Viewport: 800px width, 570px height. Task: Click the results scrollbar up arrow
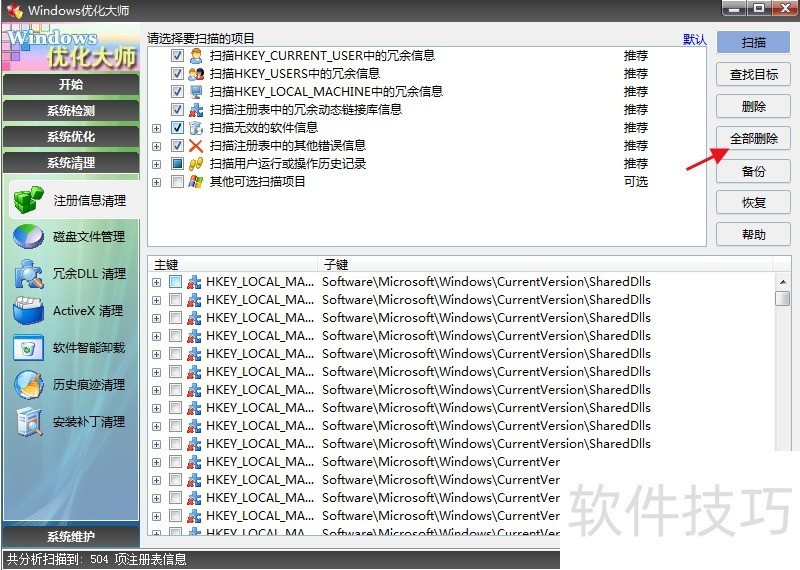coord(782,282)
